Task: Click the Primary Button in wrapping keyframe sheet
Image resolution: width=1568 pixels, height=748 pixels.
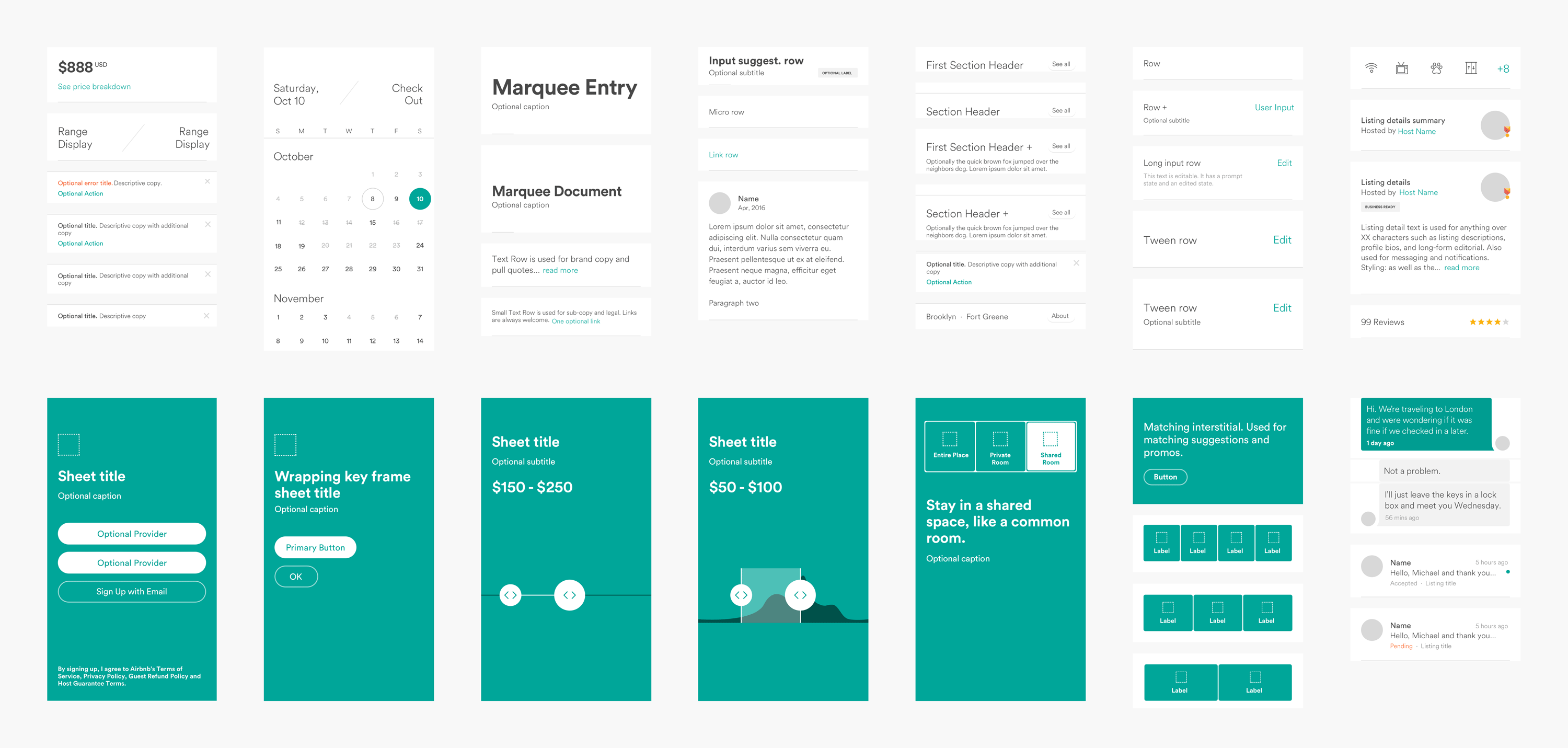Action: point(316,547)
